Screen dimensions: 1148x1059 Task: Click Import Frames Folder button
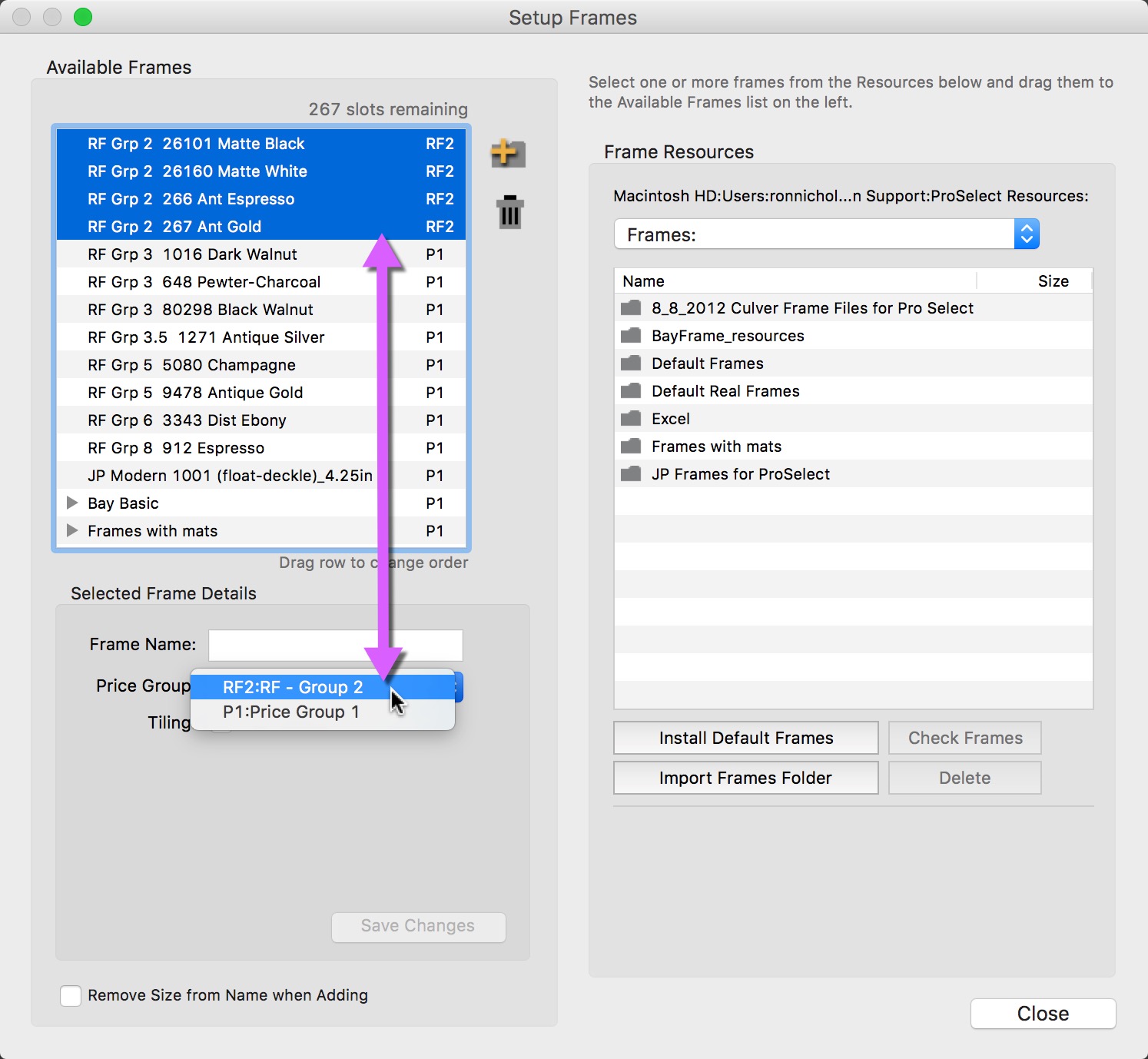coord(745,778)
